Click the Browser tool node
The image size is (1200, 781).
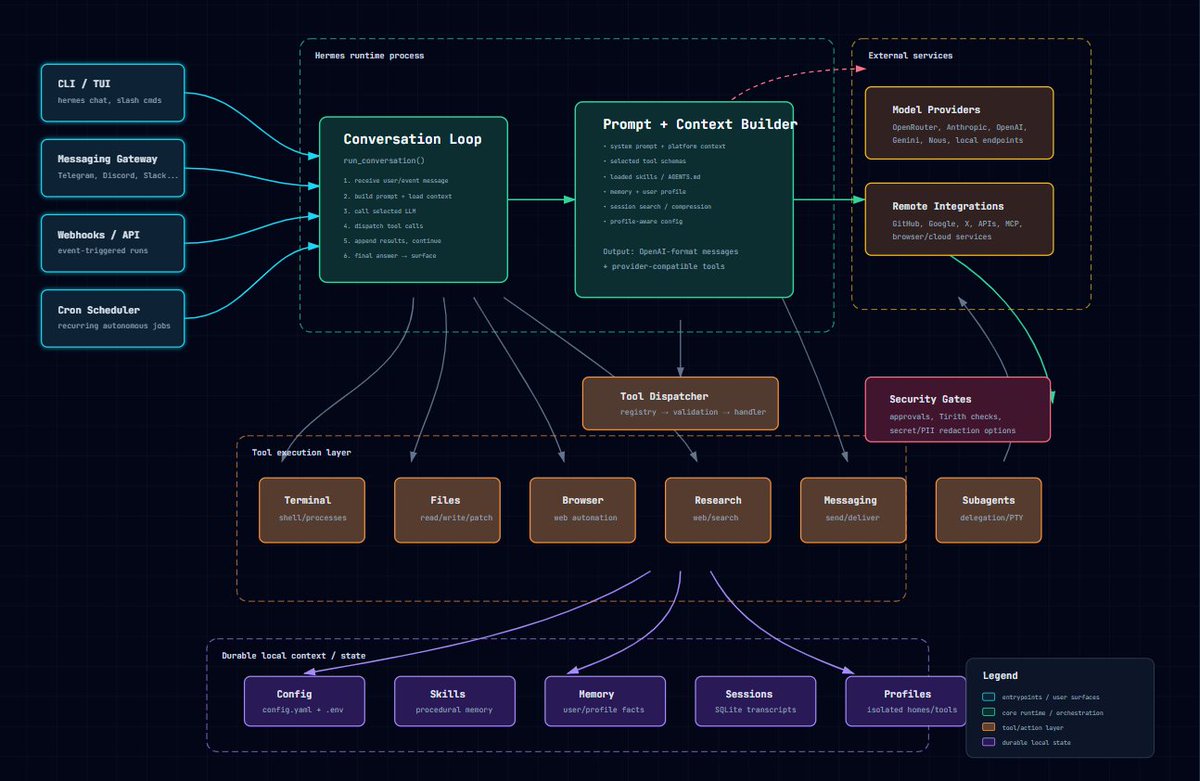583,510
